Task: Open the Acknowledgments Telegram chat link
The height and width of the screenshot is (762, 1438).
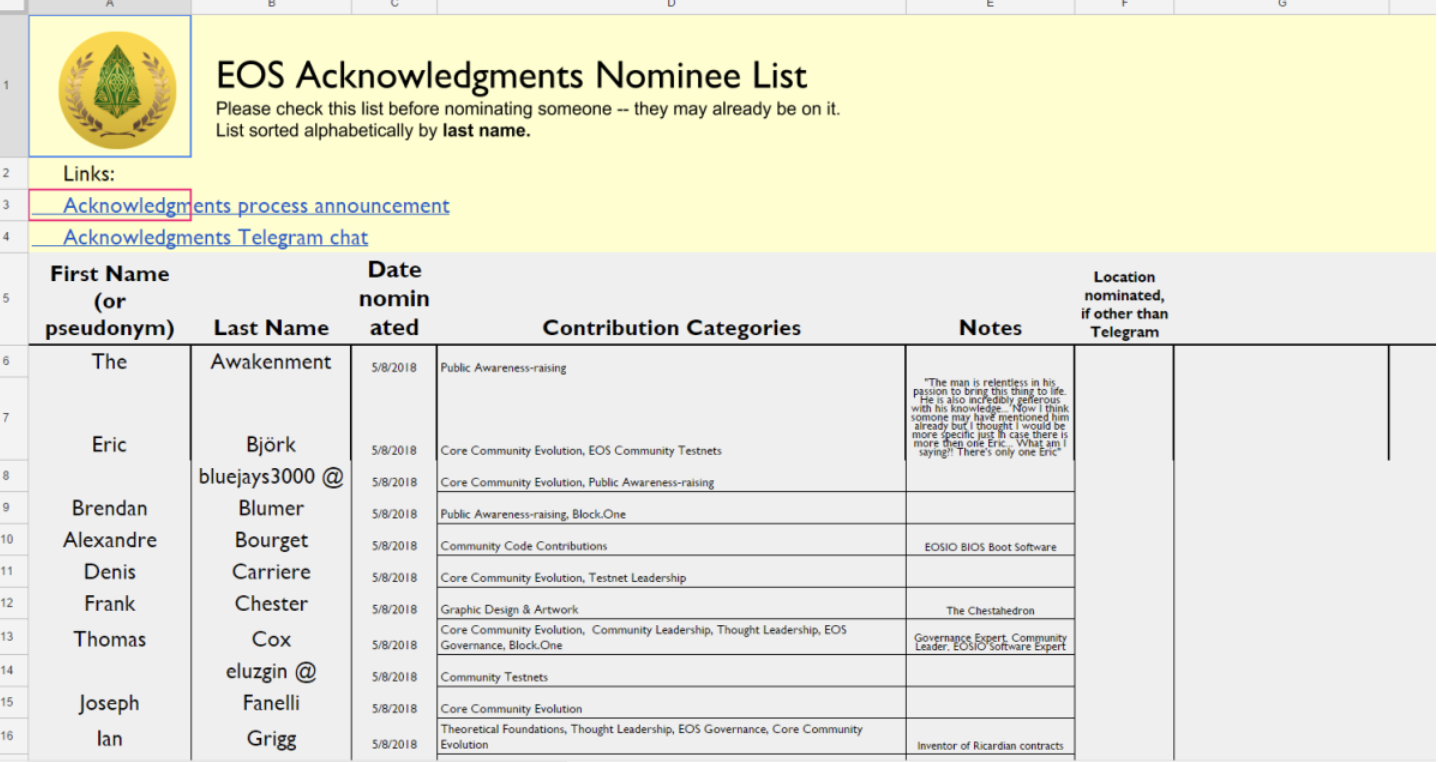Action: point(215,237)
